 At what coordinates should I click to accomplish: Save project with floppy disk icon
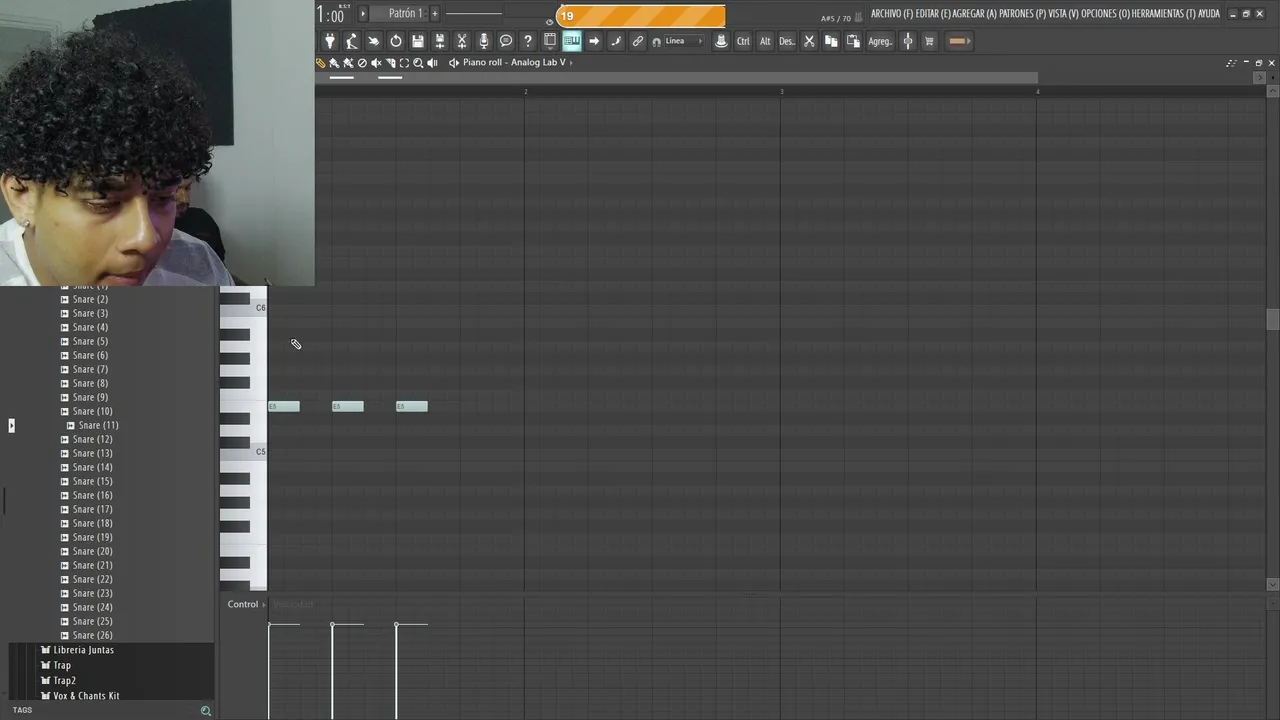pyautogui.click(x=418, y=41)
